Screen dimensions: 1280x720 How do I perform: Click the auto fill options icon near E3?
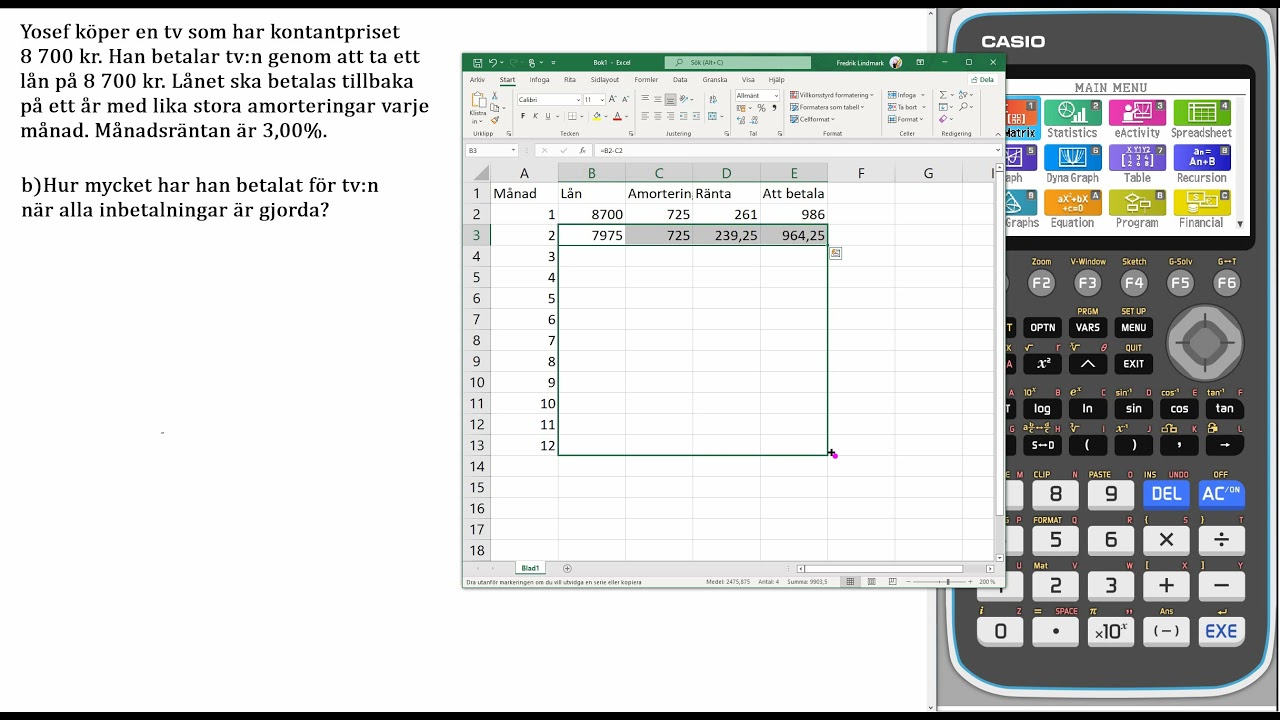click(x=835, y=253)
